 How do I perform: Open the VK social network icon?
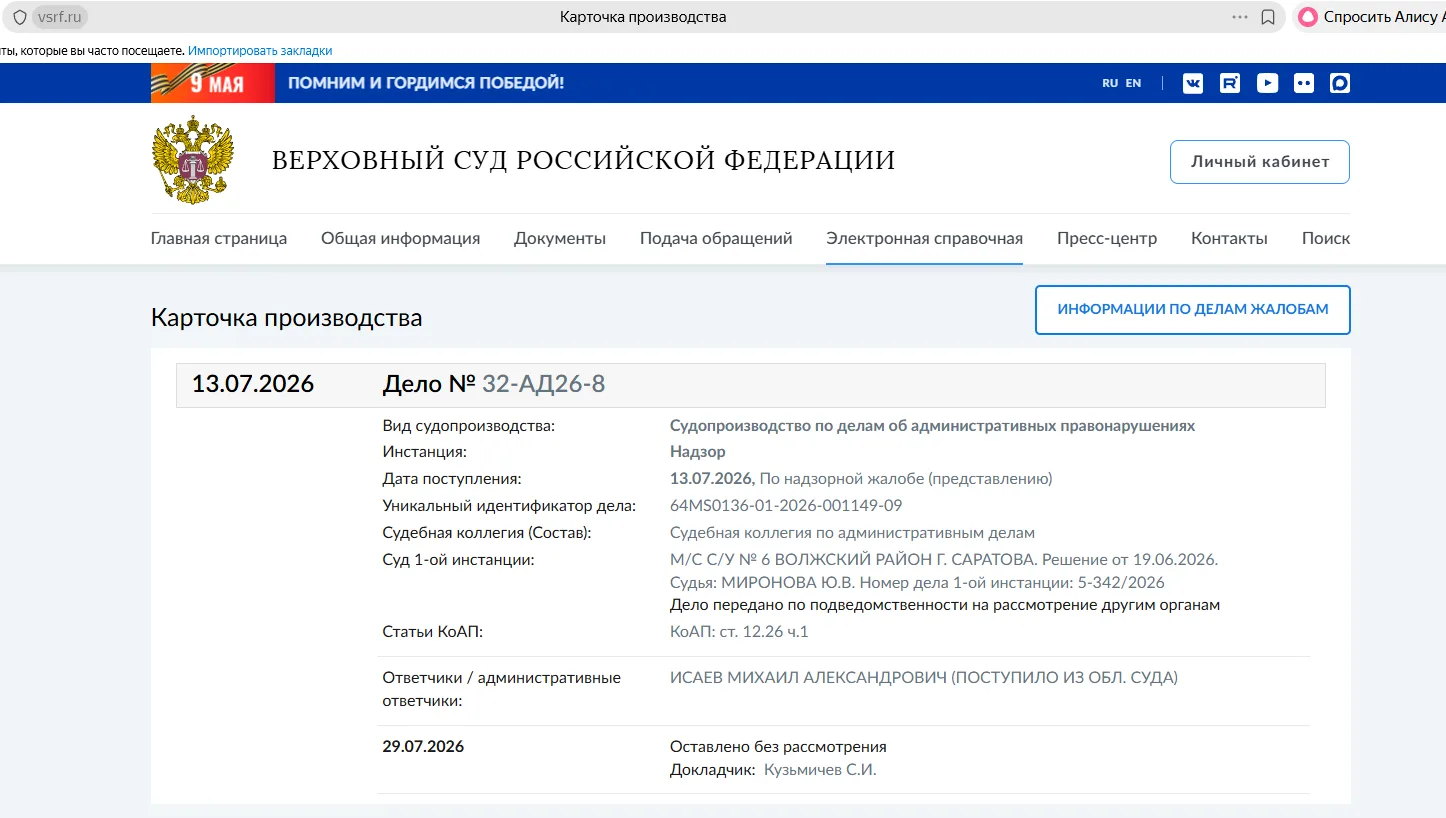point(1193,83)
